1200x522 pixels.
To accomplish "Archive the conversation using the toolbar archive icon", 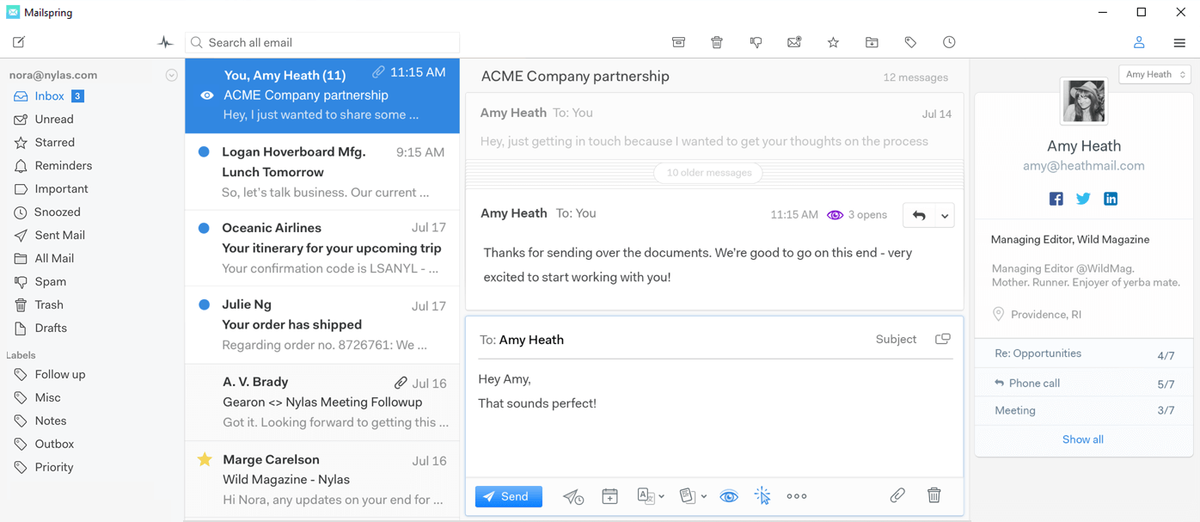I will [x=678, y=42].
